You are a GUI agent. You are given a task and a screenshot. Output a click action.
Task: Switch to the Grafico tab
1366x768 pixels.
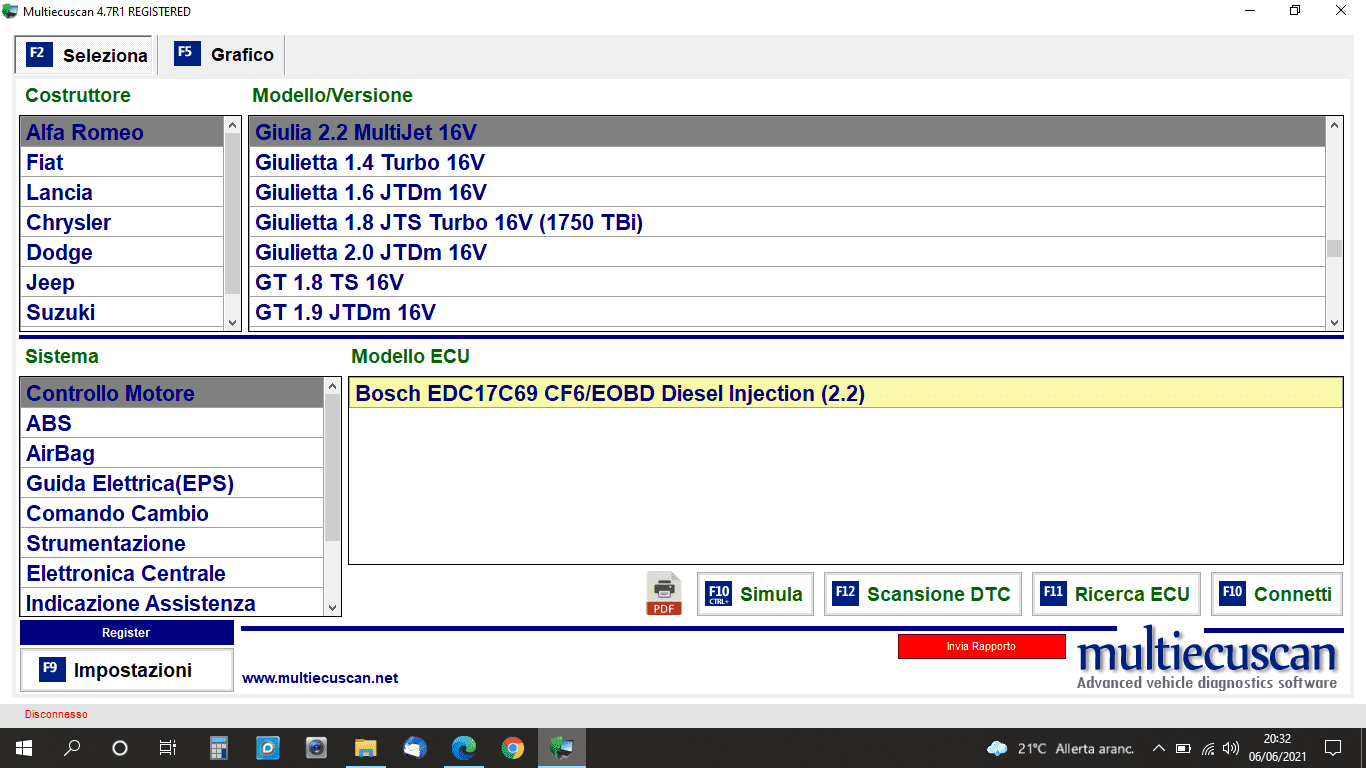click(x=224, y=55)
